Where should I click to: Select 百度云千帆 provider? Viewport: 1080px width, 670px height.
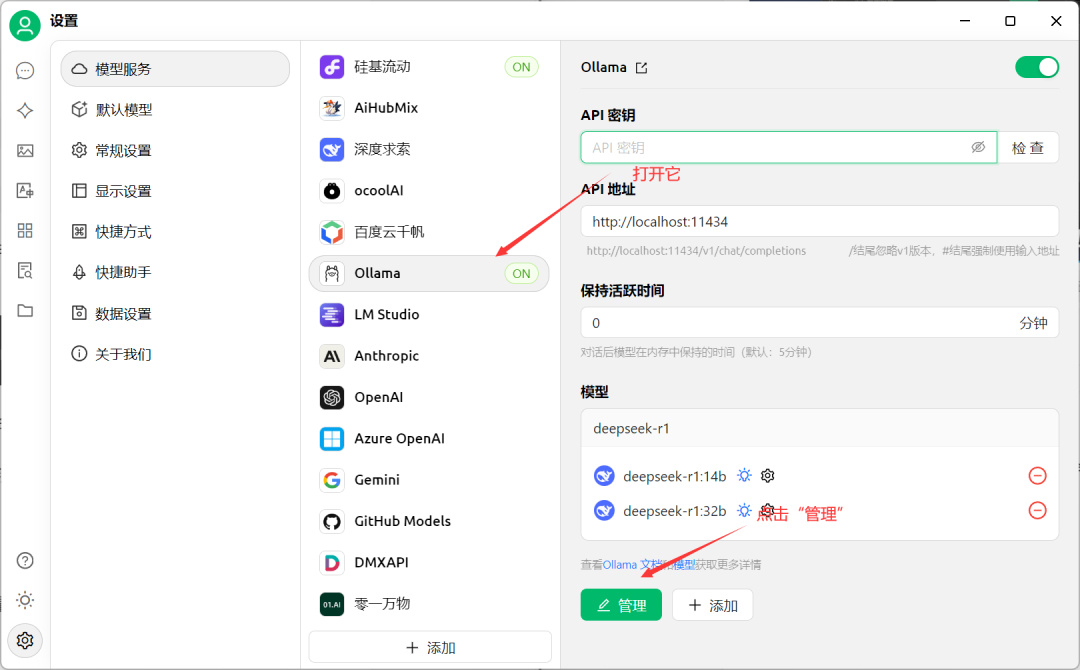pyautogui.click(x=428, y=232)
